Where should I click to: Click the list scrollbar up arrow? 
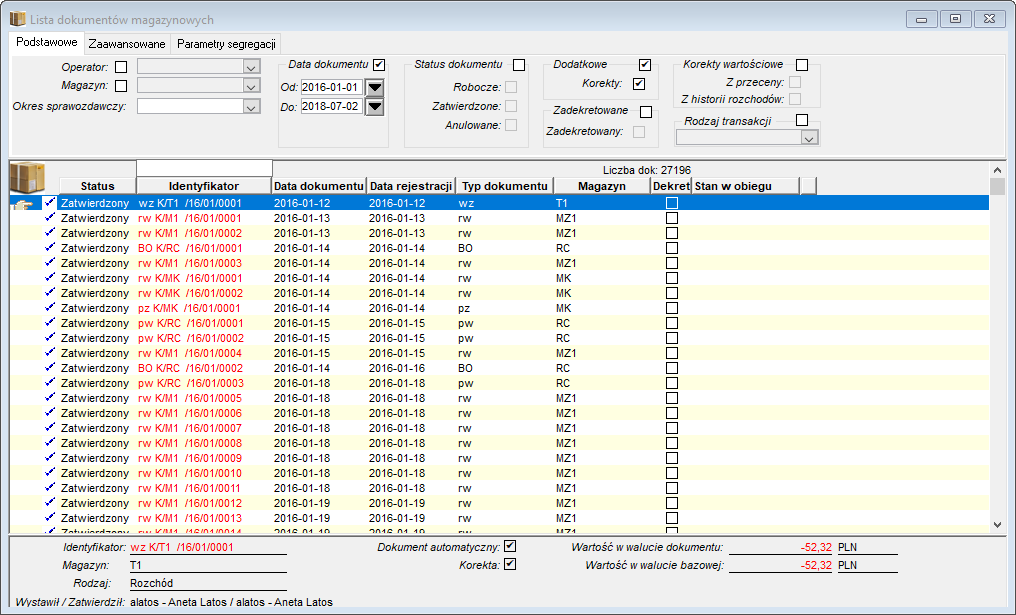pos(997,170)
